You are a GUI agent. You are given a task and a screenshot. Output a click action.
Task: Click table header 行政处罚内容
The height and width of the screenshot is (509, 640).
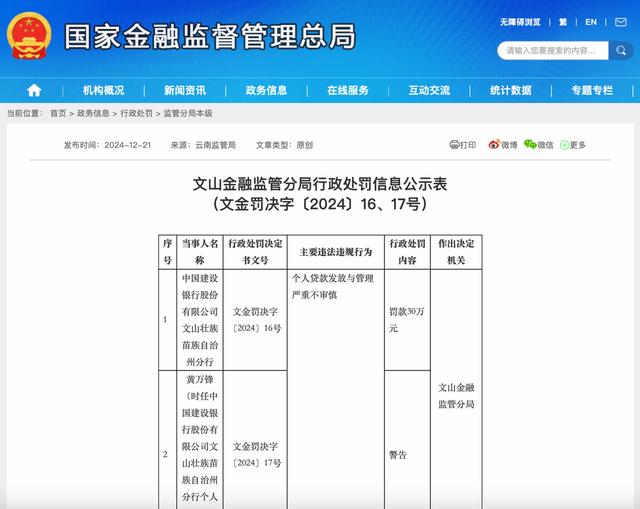coord(407,252)
